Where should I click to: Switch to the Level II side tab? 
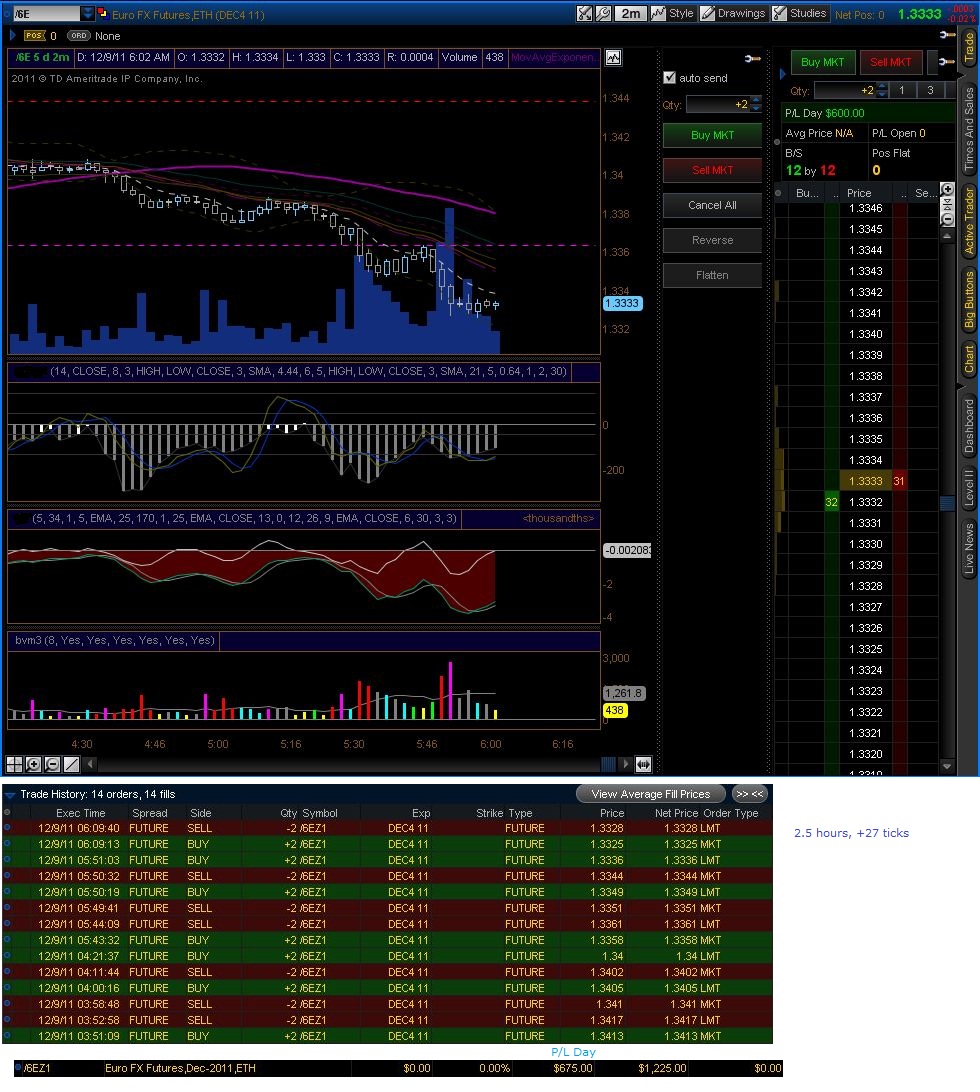(969, 487)
